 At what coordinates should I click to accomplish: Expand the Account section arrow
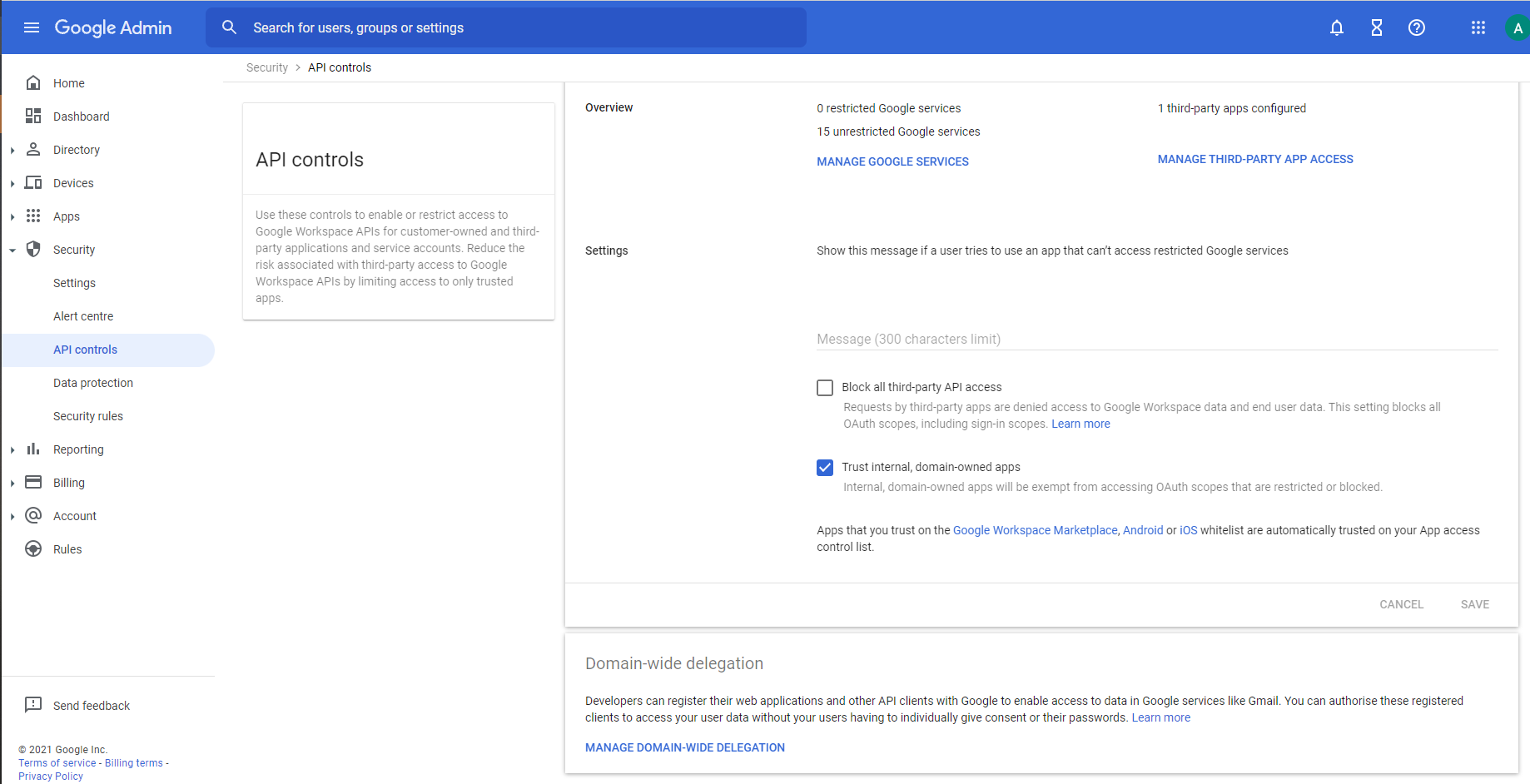(12, 517)
